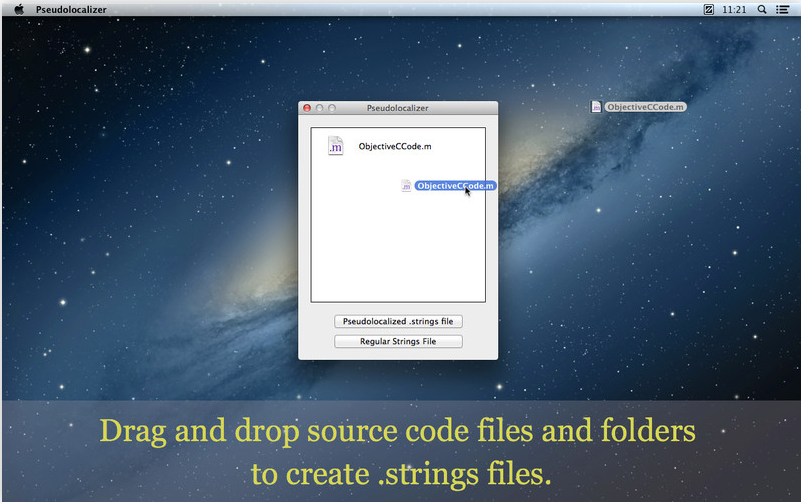Click Regular Strings File button

pos(398,341)
